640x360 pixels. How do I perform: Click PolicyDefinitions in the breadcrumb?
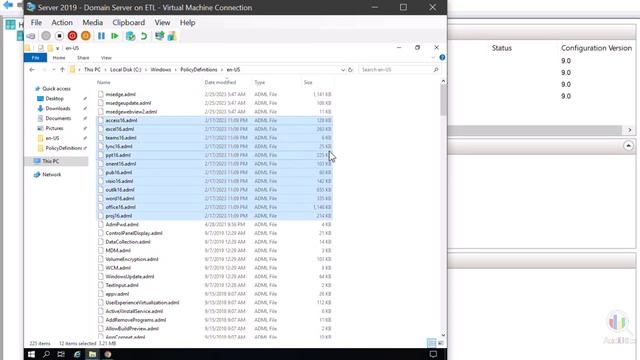click(199, 70)
